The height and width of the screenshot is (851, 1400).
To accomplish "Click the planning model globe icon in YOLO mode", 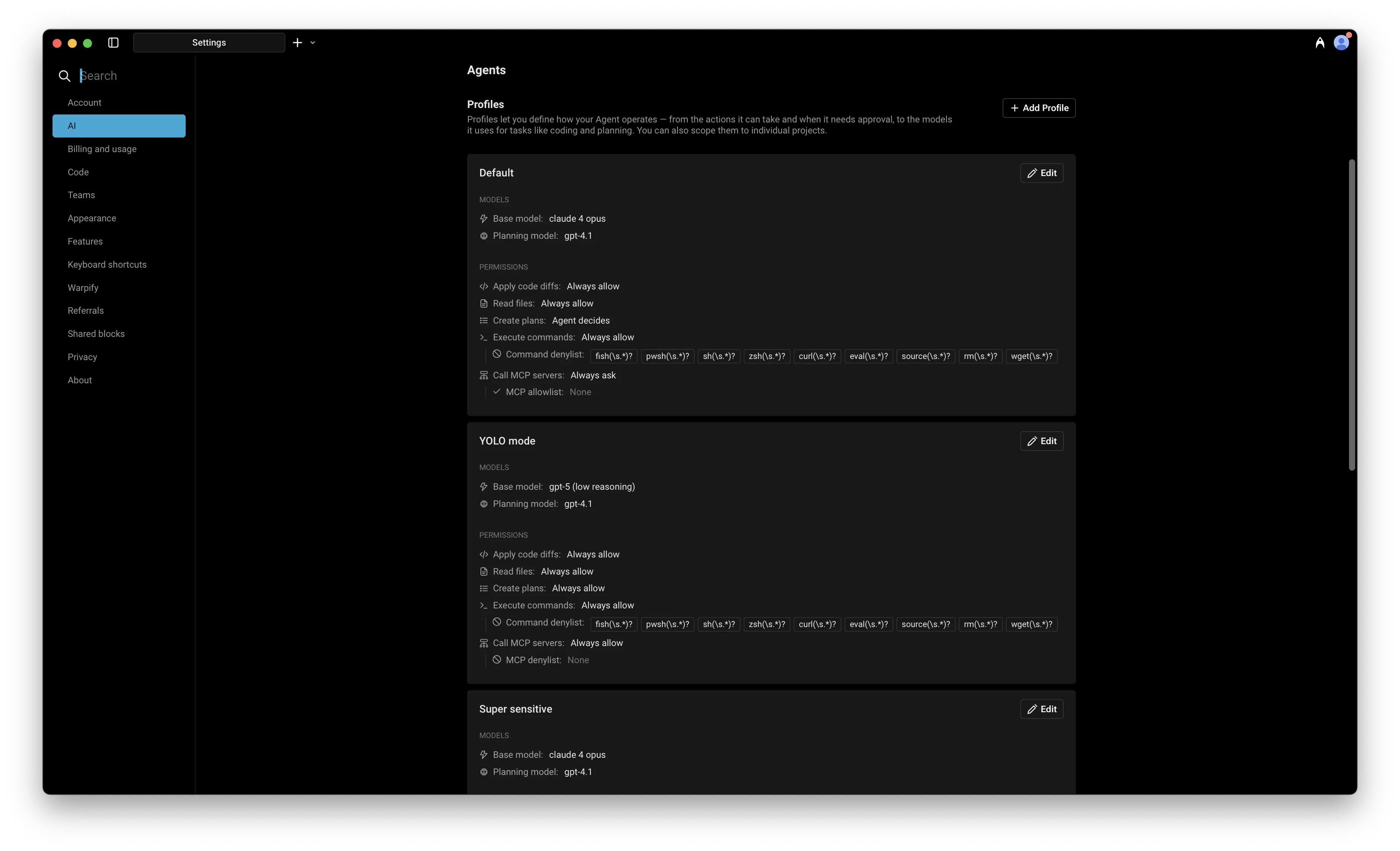I will click(x=484, y=504).
